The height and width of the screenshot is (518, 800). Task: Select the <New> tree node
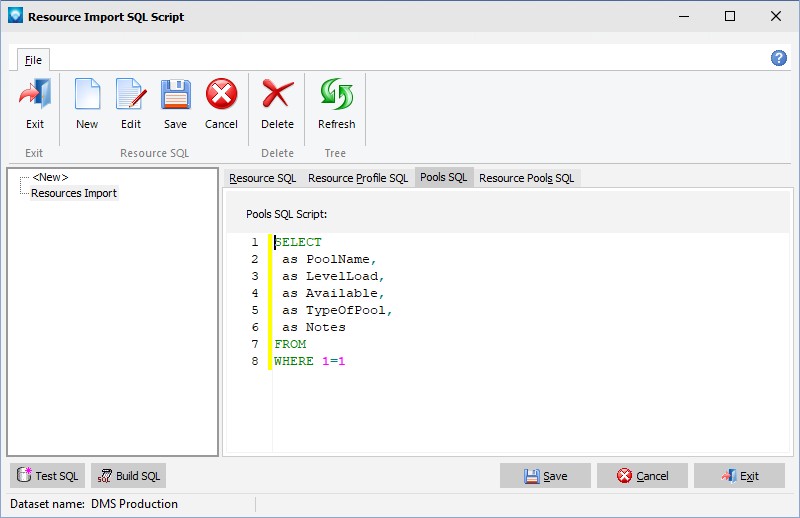pos(50,177)
